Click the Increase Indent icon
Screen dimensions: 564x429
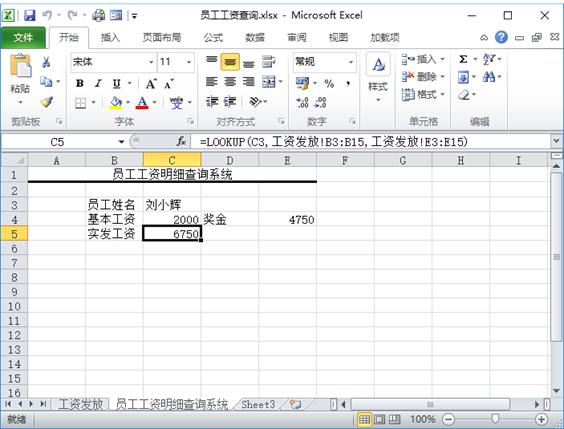coord(230,102)
